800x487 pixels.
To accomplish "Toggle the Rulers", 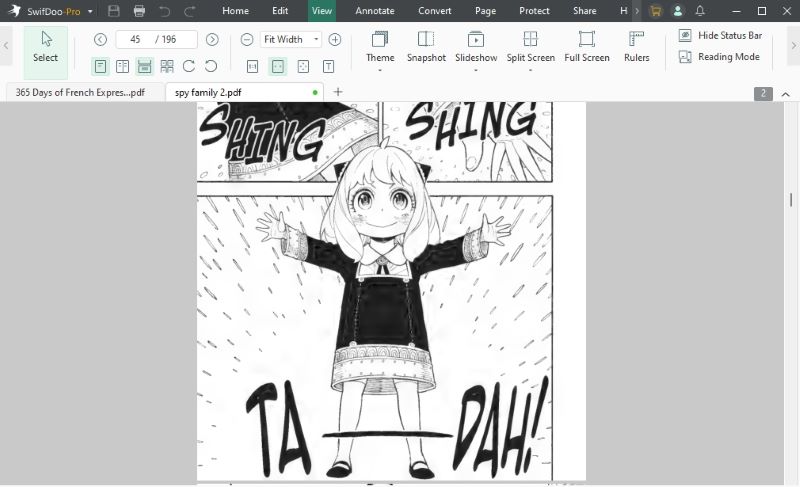I will coord(636,46).
